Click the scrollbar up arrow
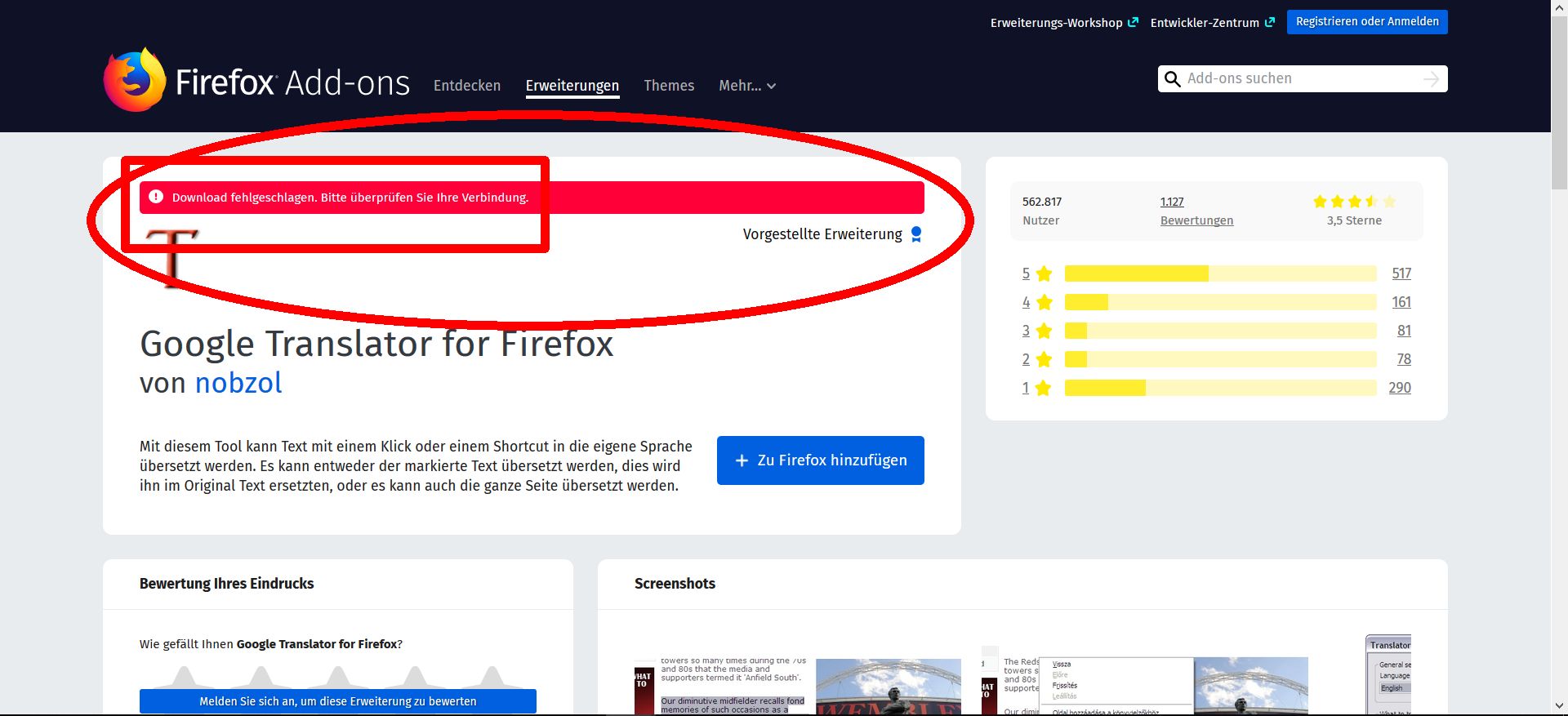This screenshot has height=716, width=1568. tap(1559, 7)
